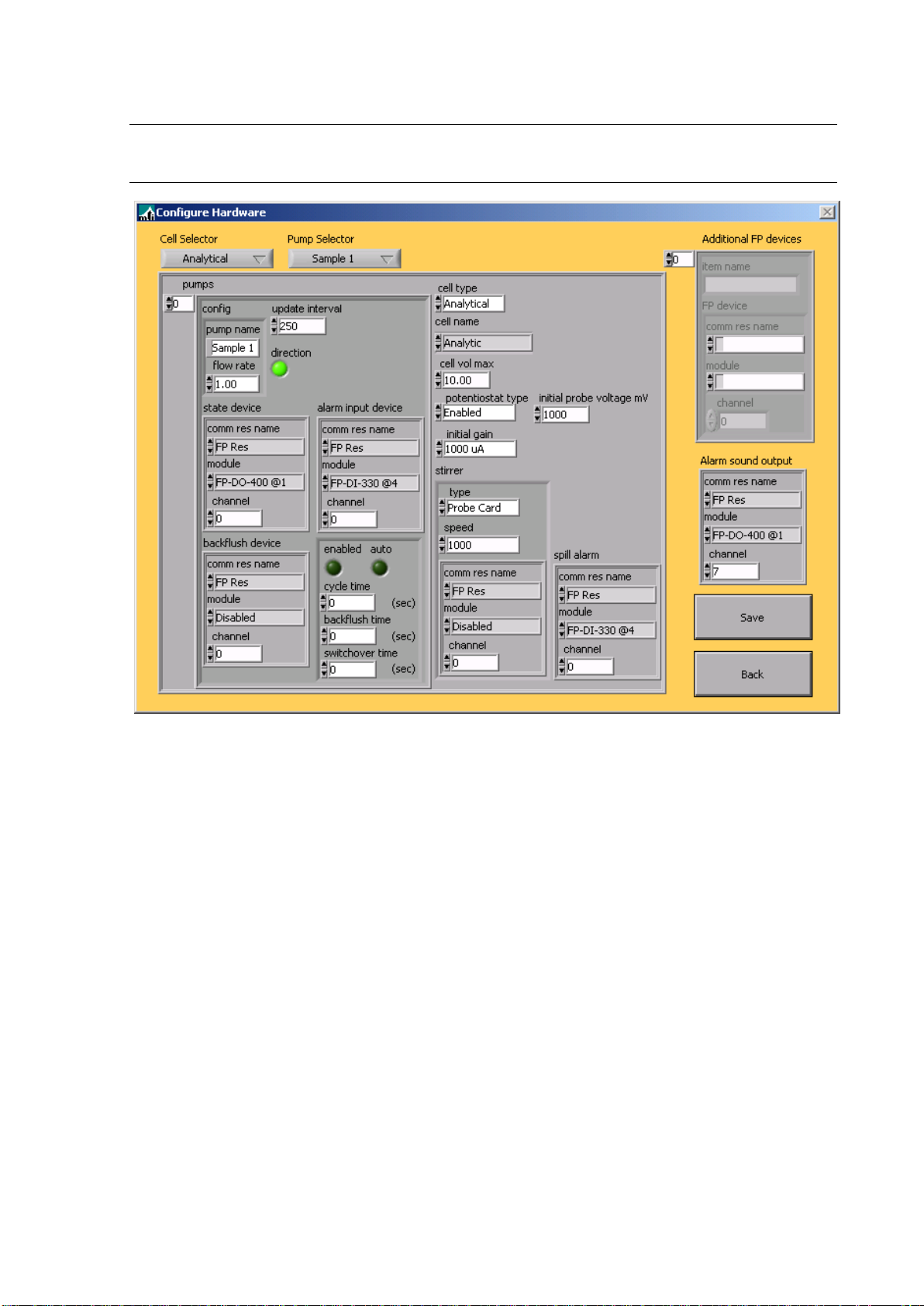Toggle the pump direction LED indicator
The image size is (924, 1306).
[x=280, y=369]
